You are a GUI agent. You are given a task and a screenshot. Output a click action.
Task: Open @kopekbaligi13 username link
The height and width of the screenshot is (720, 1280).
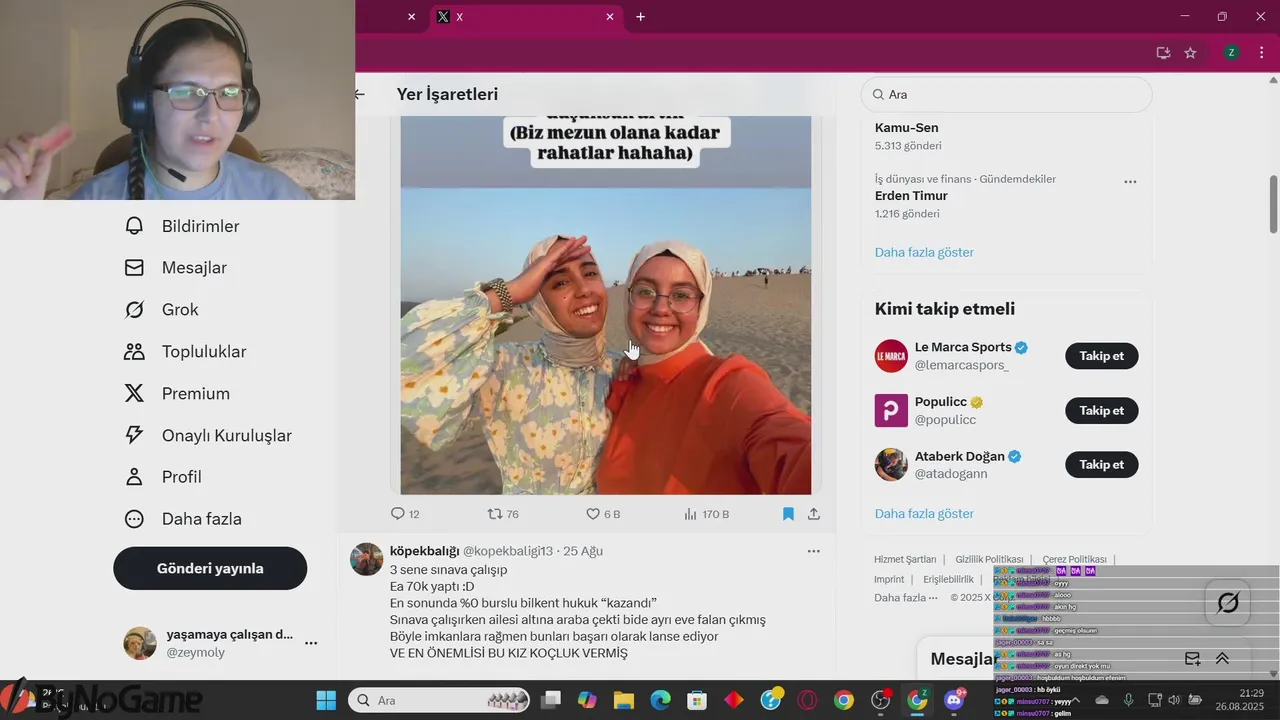pyautogui.click(x=508, y=551)
